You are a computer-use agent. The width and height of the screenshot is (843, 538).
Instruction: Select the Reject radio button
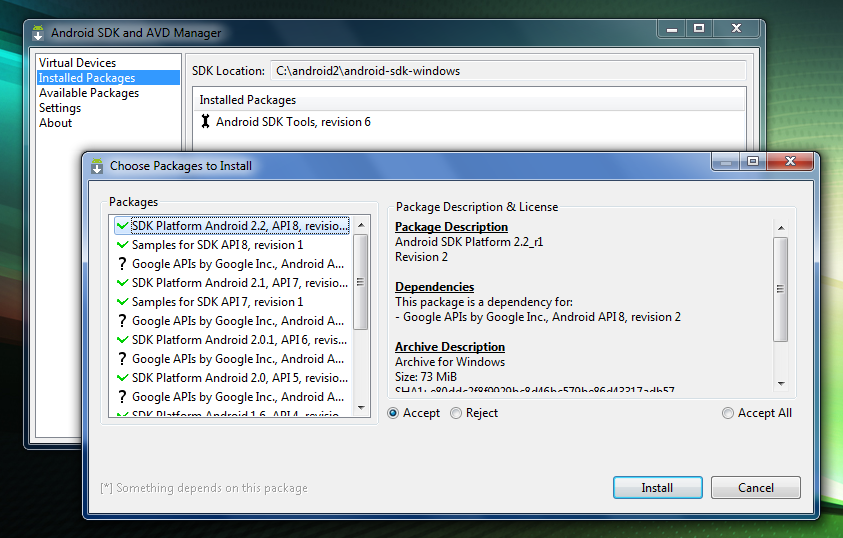coord(456,413)
